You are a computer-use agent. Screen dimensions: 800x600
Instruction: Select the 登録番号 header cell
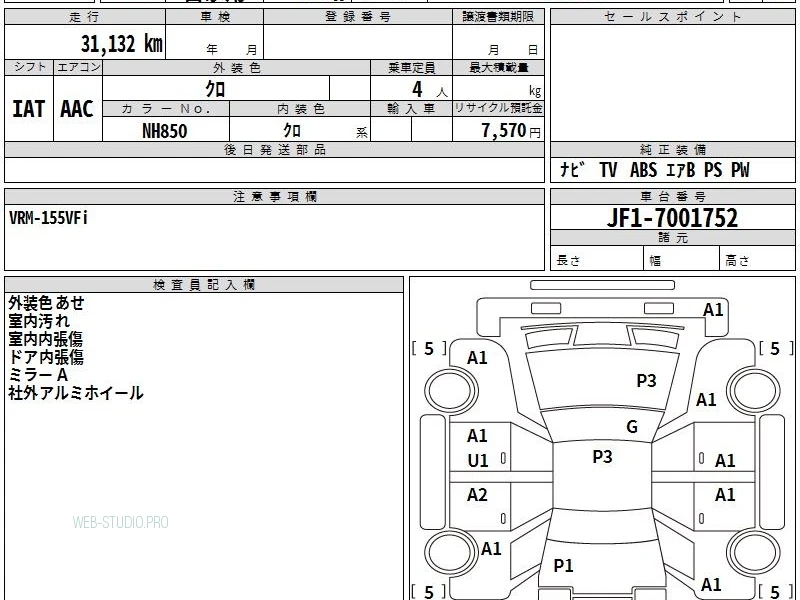(358, 17)
